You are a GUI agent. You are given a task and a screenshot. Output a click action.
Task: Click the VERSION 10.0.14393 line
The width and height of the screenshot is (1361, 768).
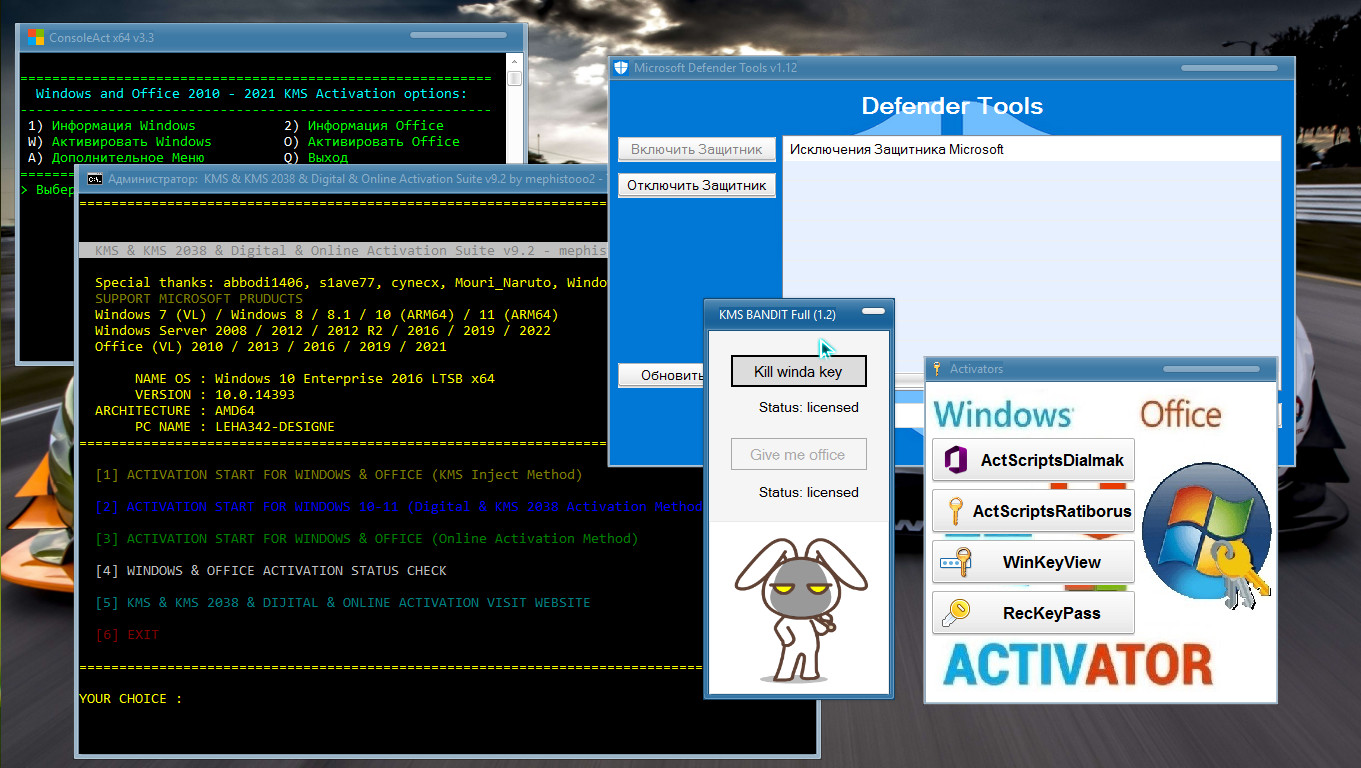pos(214,394)
